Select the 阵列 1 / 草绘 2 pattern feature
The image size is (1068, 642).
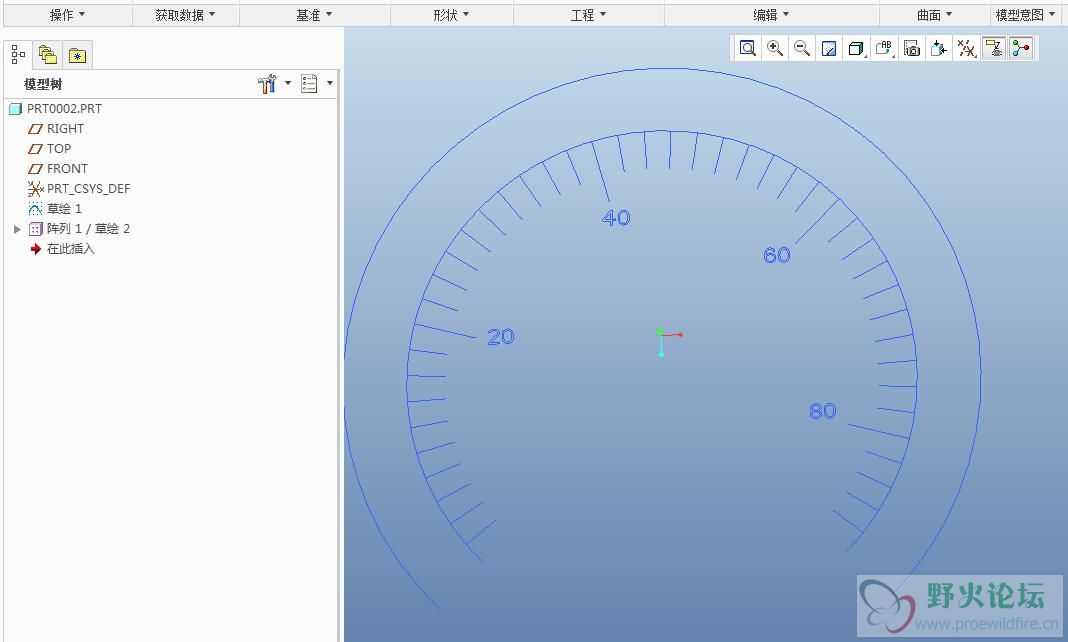coord(88,229)
